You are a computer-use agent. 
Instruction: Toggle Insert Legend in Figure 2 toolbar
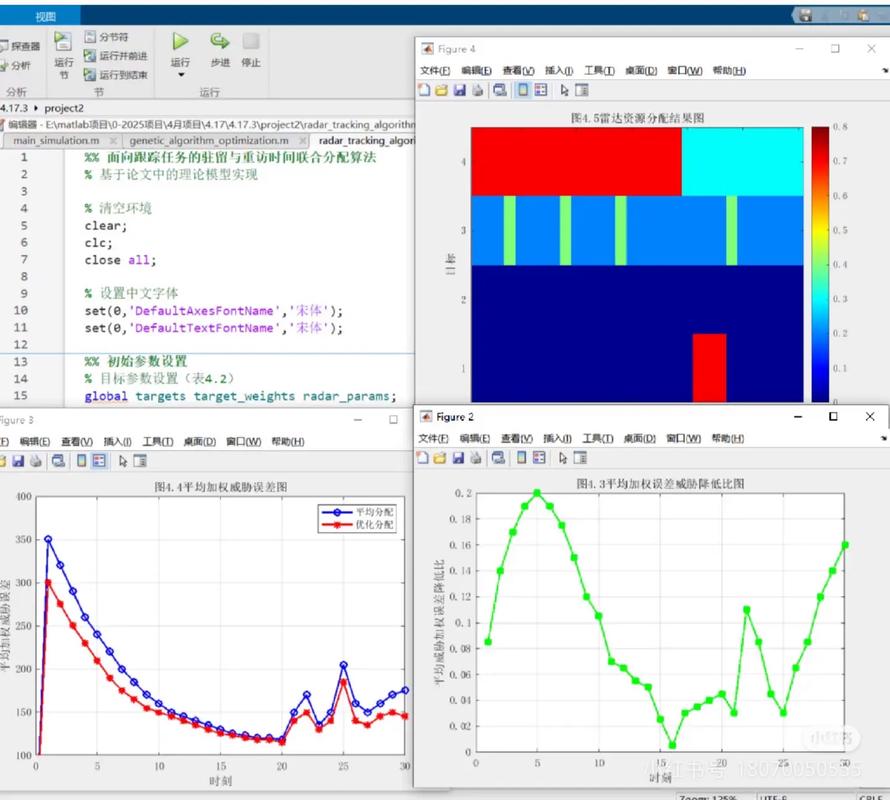(539, 457)
